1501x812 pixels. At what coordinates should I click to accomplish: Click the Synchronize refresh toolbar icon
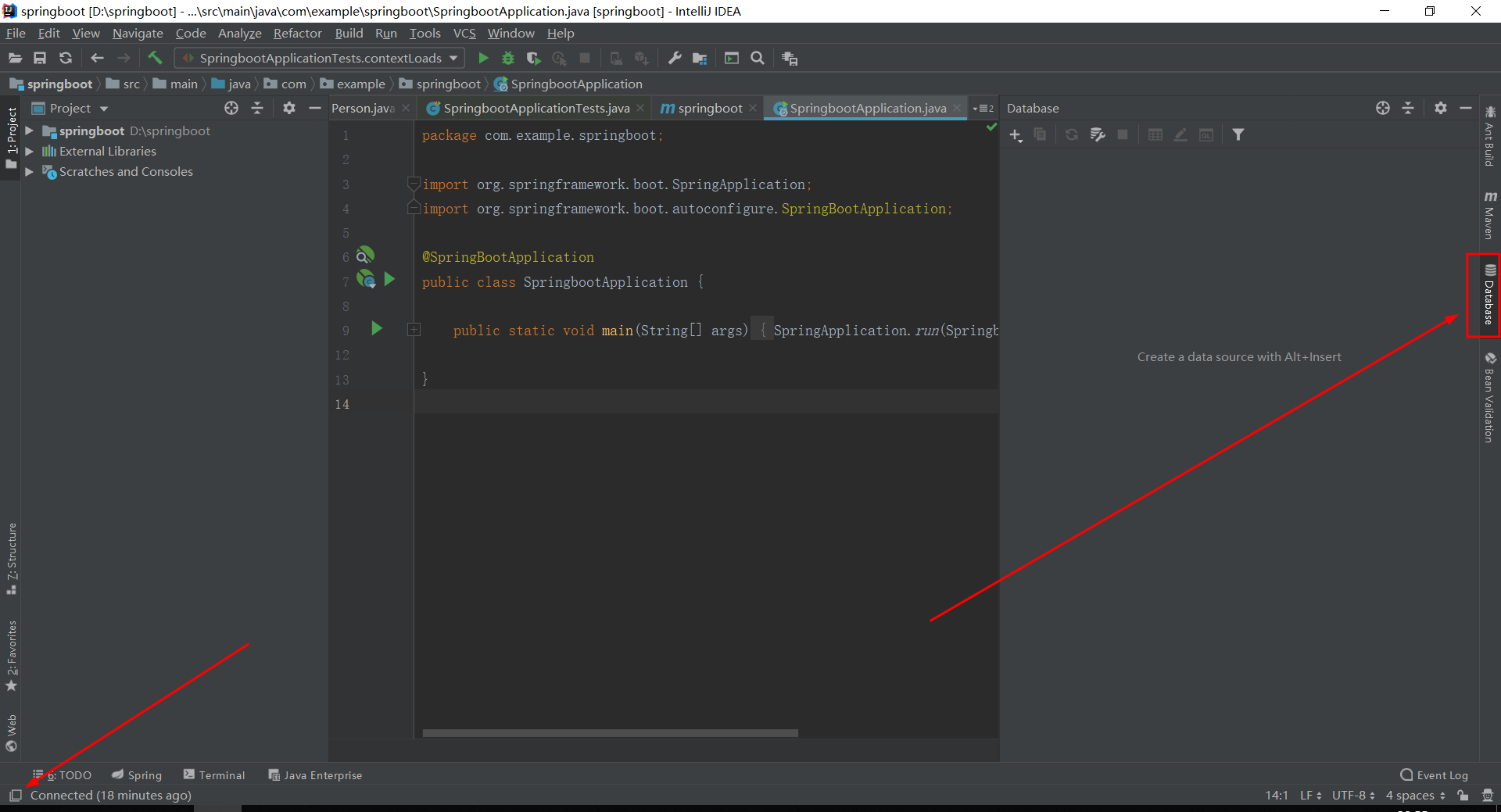click(x=66, y=58)
